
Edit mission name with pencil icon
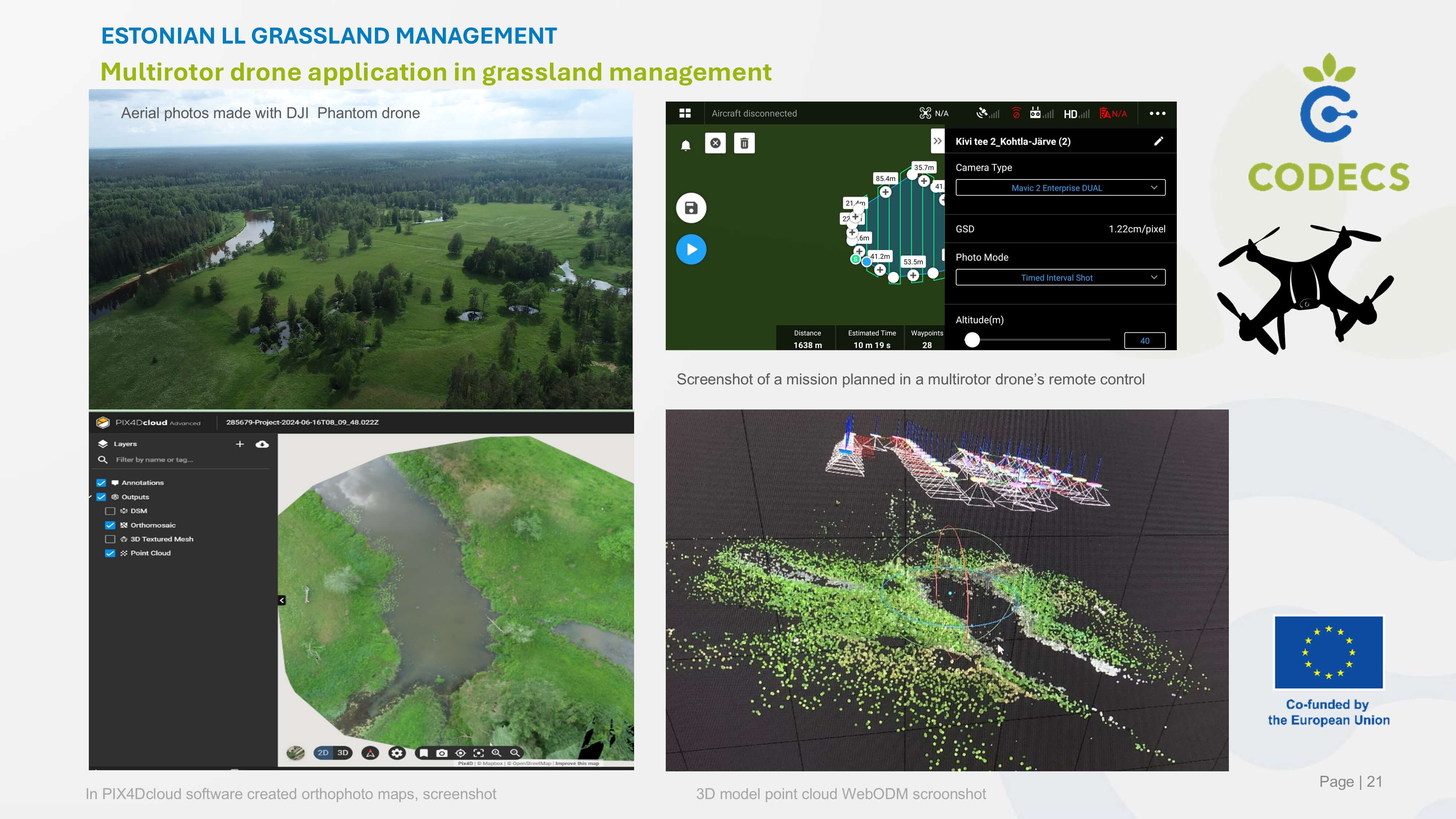1158,141
